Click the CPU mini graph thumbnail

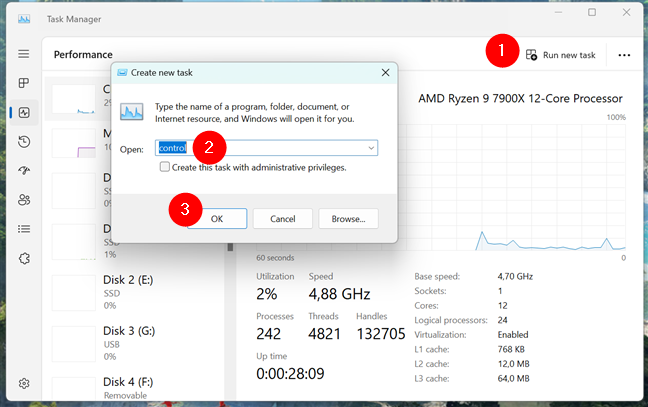pyautogui.click(x=74, y=99)
